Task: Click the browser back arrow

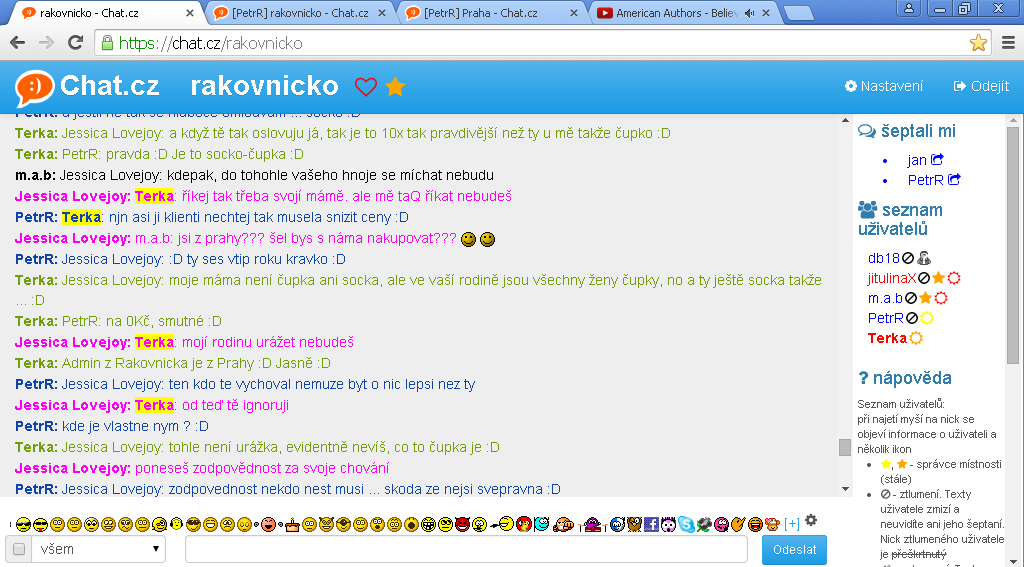Action: pyautogui.click(x=18, y=43)
